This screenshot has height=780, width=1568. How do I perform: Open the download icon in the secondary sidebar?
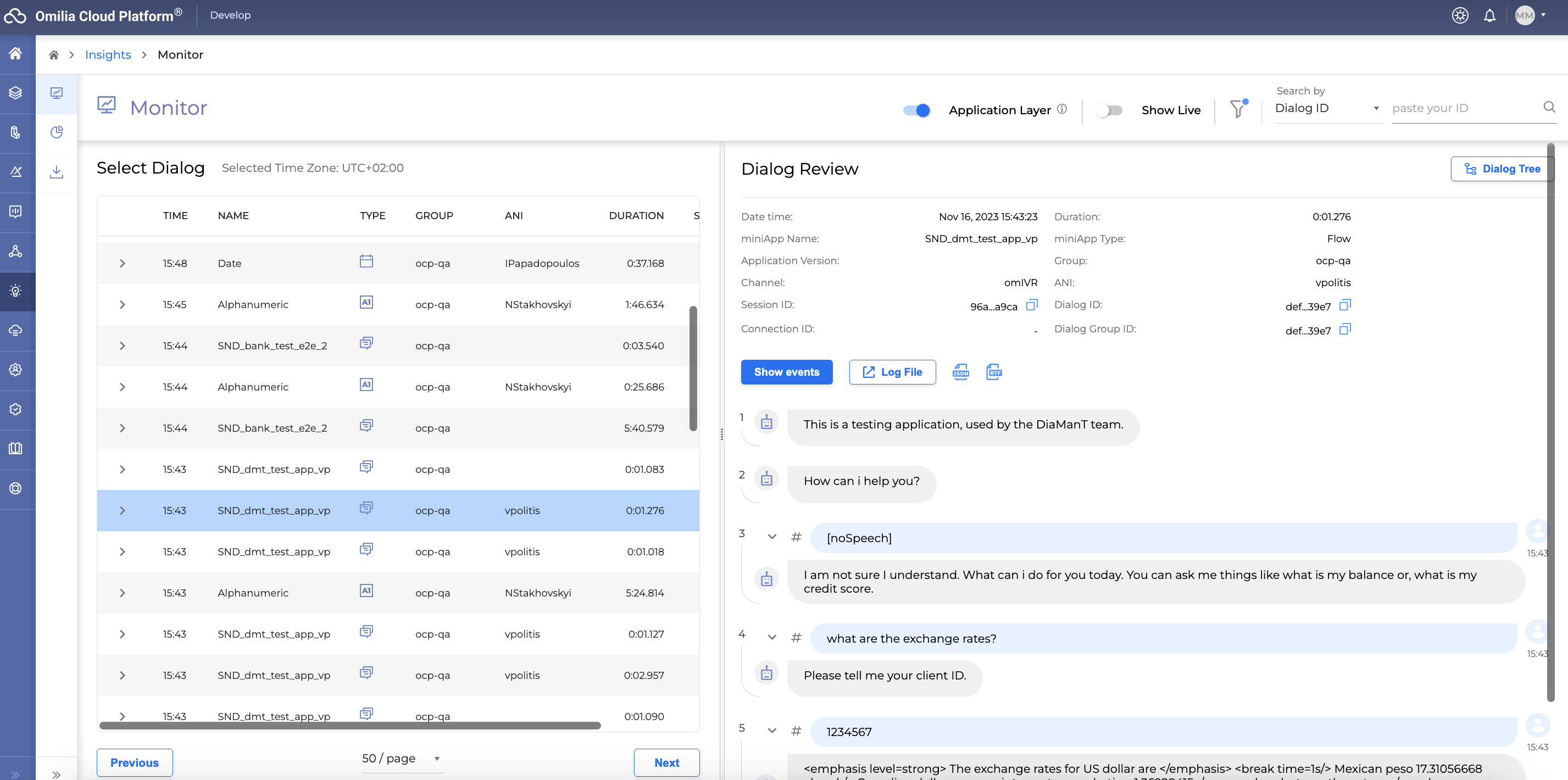[x=57, y=172]
